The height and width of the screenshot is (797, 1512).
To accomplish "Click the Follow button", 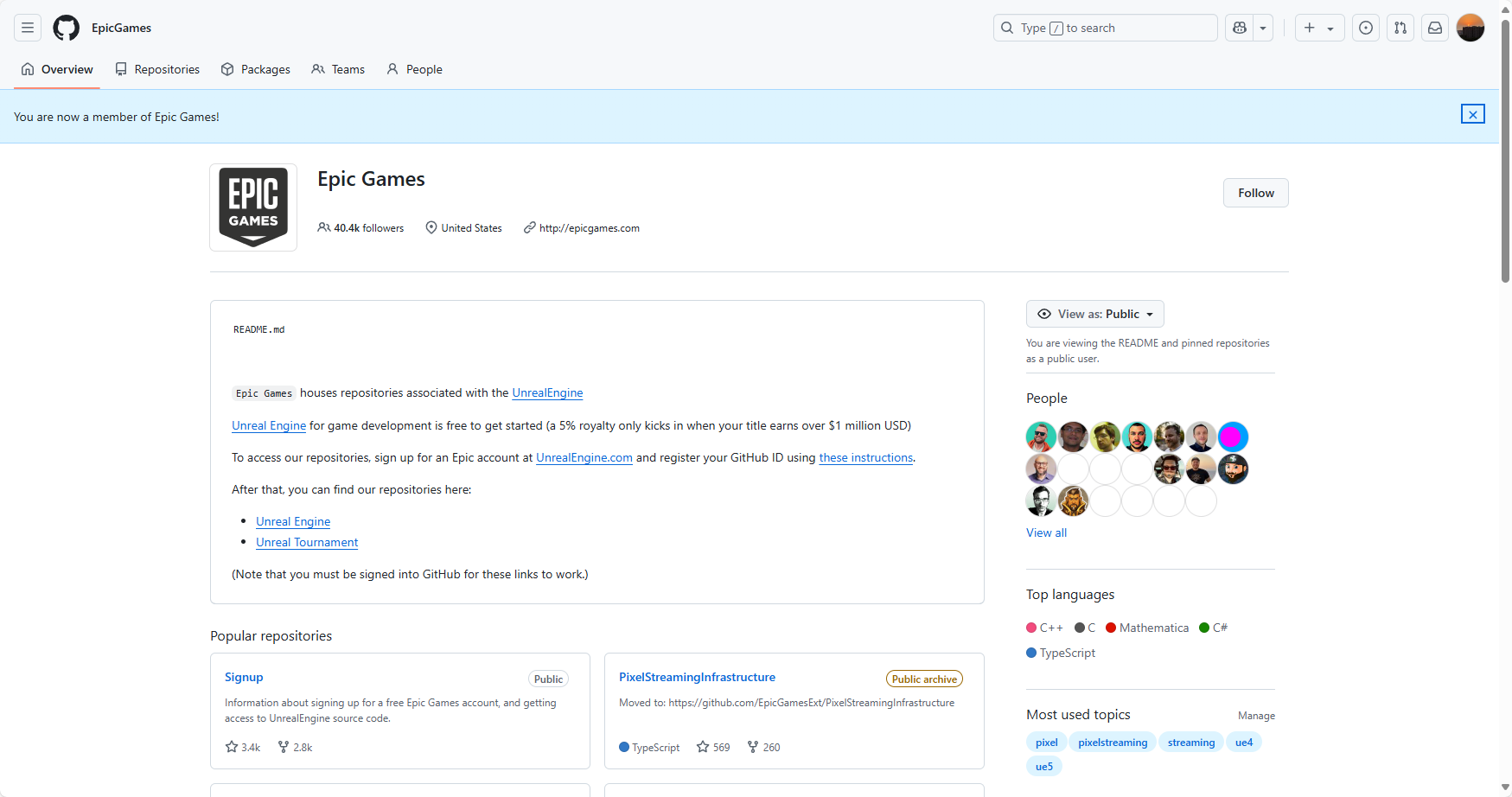I will [x=1256, y=193].
